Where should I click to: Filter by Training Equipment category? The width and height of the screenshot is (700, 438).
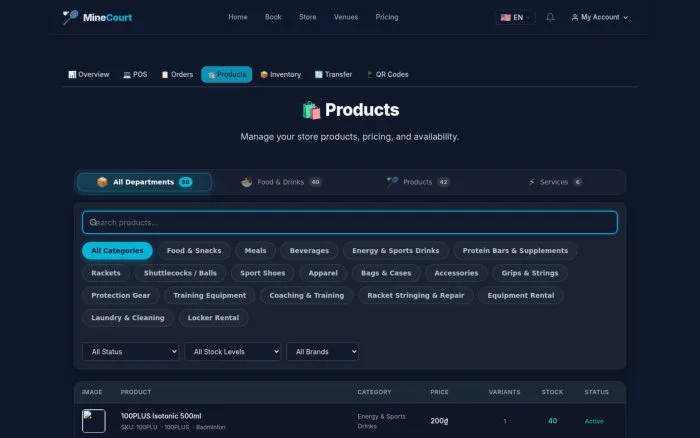[x=210, y=296]
